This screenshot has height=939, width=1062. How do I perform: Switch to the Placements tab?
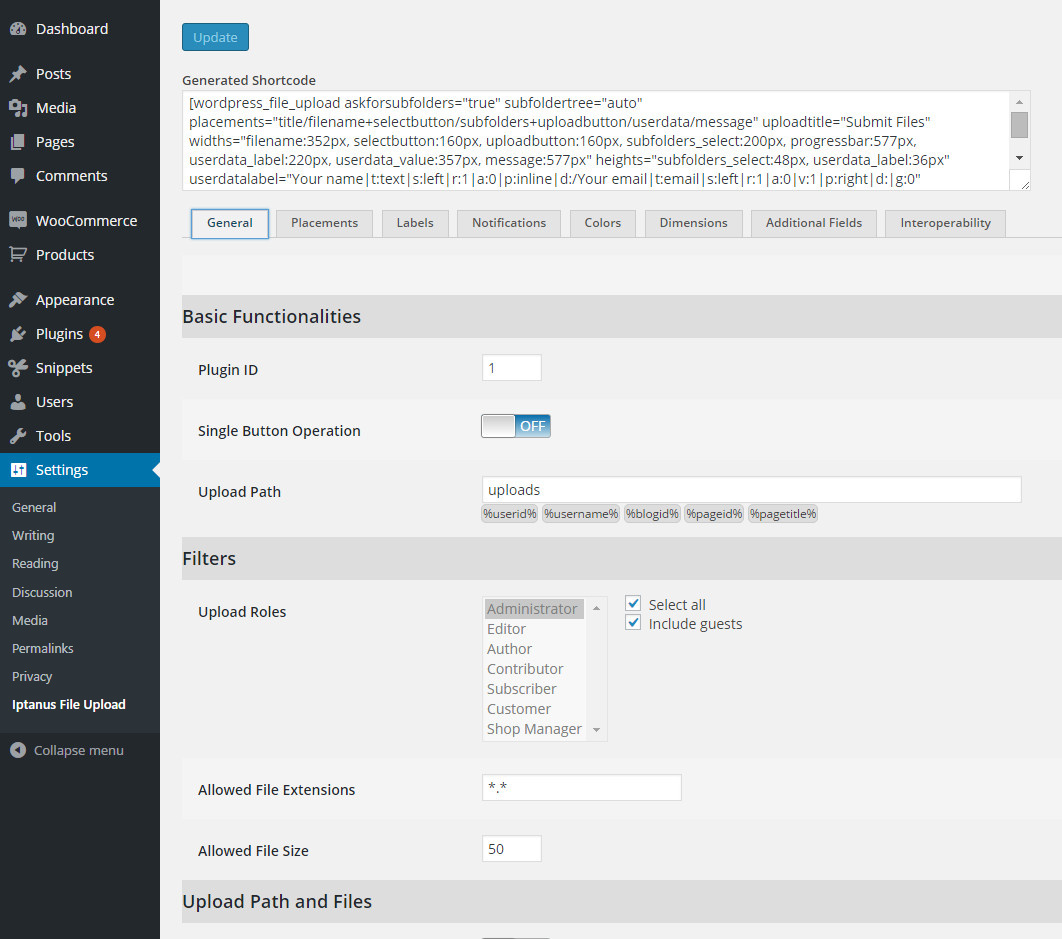[x=323, y=223]
